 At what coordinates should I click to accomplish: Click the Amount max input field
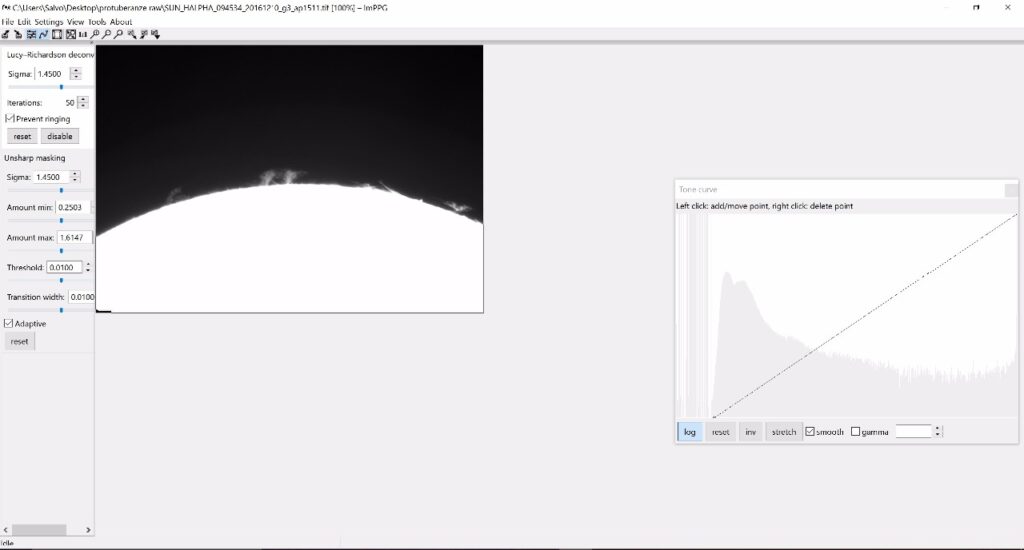point(74,238)
